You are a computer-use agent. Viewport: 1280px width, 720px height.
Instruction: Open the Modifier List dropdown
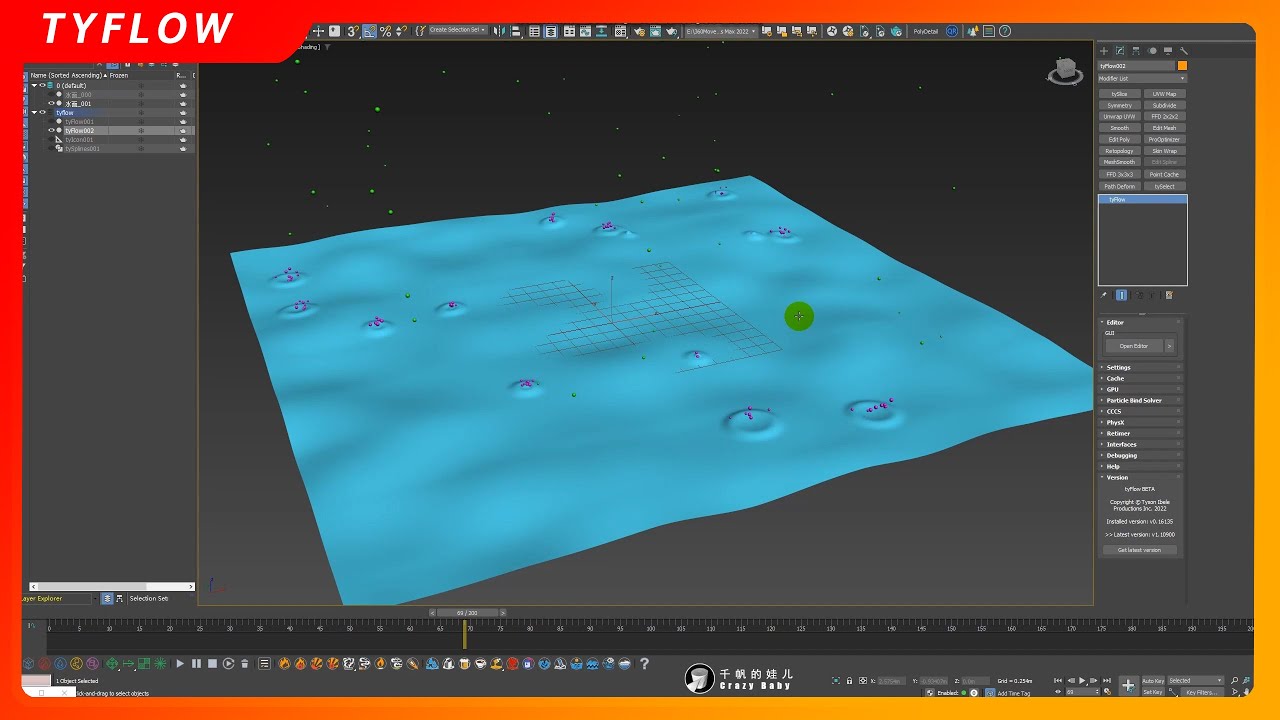(1142, 78)
